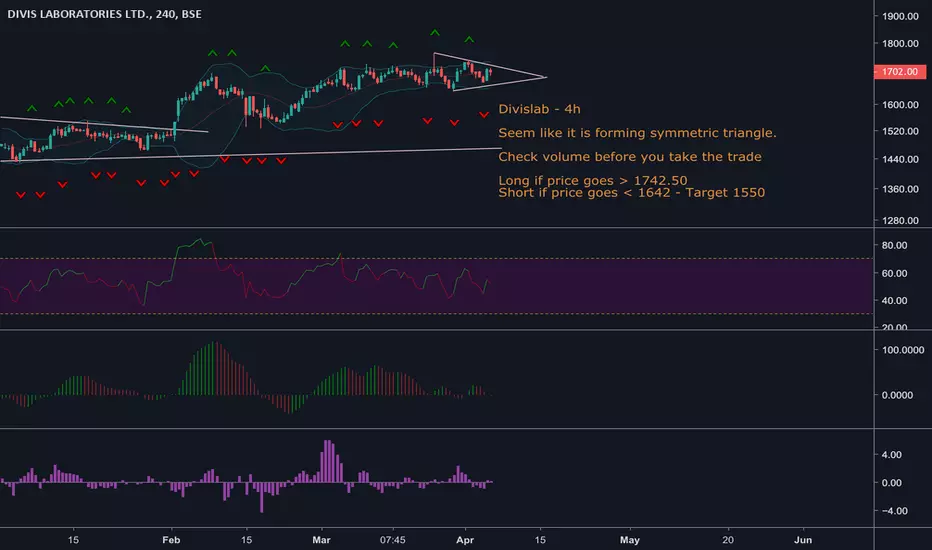The width and height of the screenshot is (932, 550).
Task: Click the 1440.00 price axis label
Action: (x=900, y=159)
